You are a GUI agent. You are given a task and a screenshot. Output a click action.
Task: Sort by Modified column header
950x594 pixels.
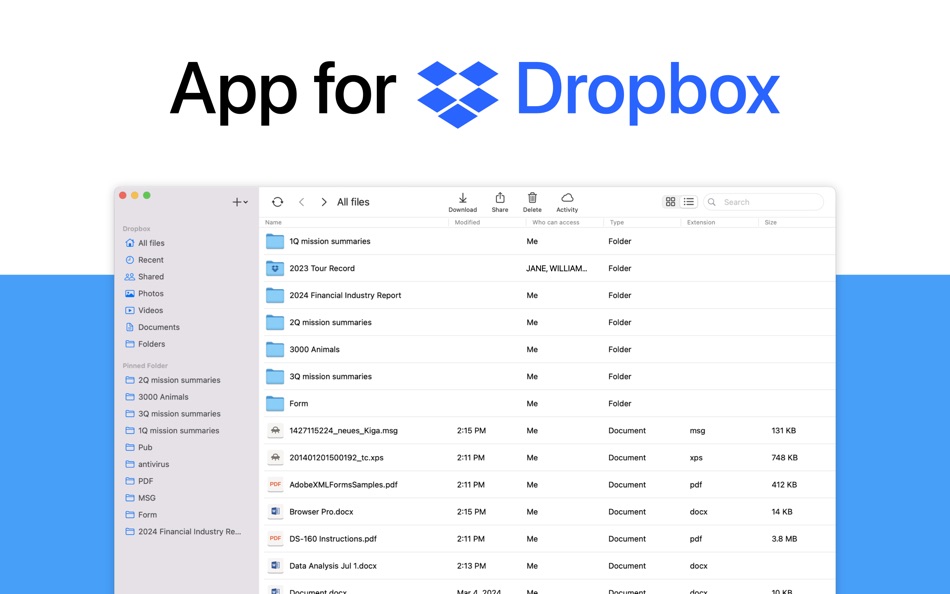tap(467, 222)
